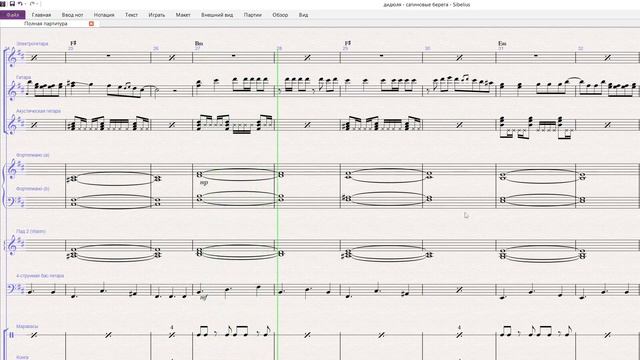Viewport: 640px width, 360px height.
Task: Select the mf dynamic under the bass guitar staff
Action: tap(204, 298)
